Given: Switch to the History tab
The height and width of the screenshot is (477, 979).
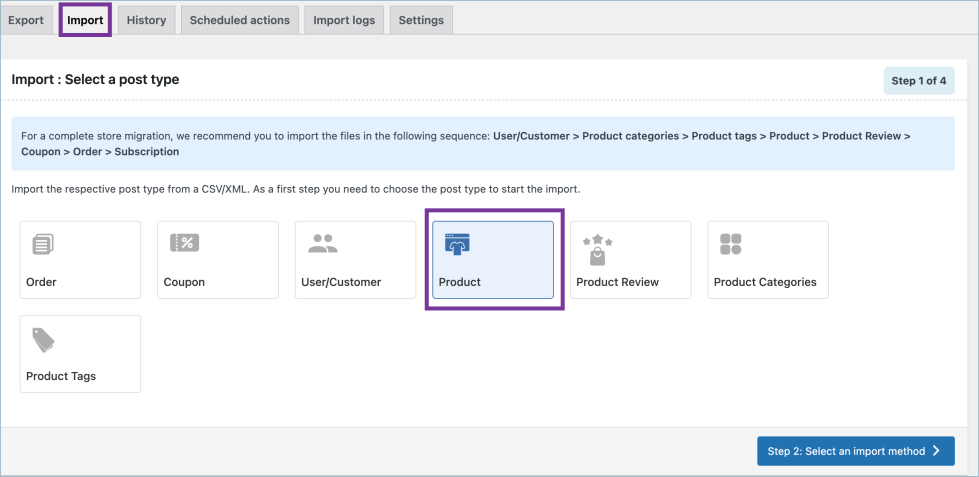Looking at the screenshot, I should 146,20.
